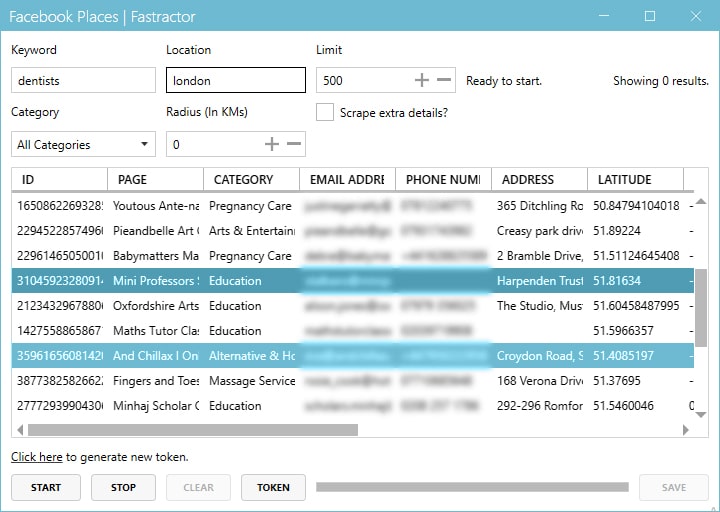Select the Youtous Ante-na page cell

[156, 206]
